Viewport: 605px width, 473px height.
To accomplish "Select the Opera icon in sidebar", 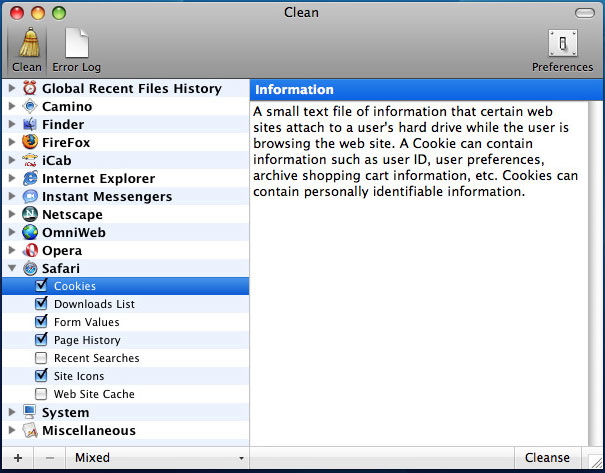I will coord(30,250).
